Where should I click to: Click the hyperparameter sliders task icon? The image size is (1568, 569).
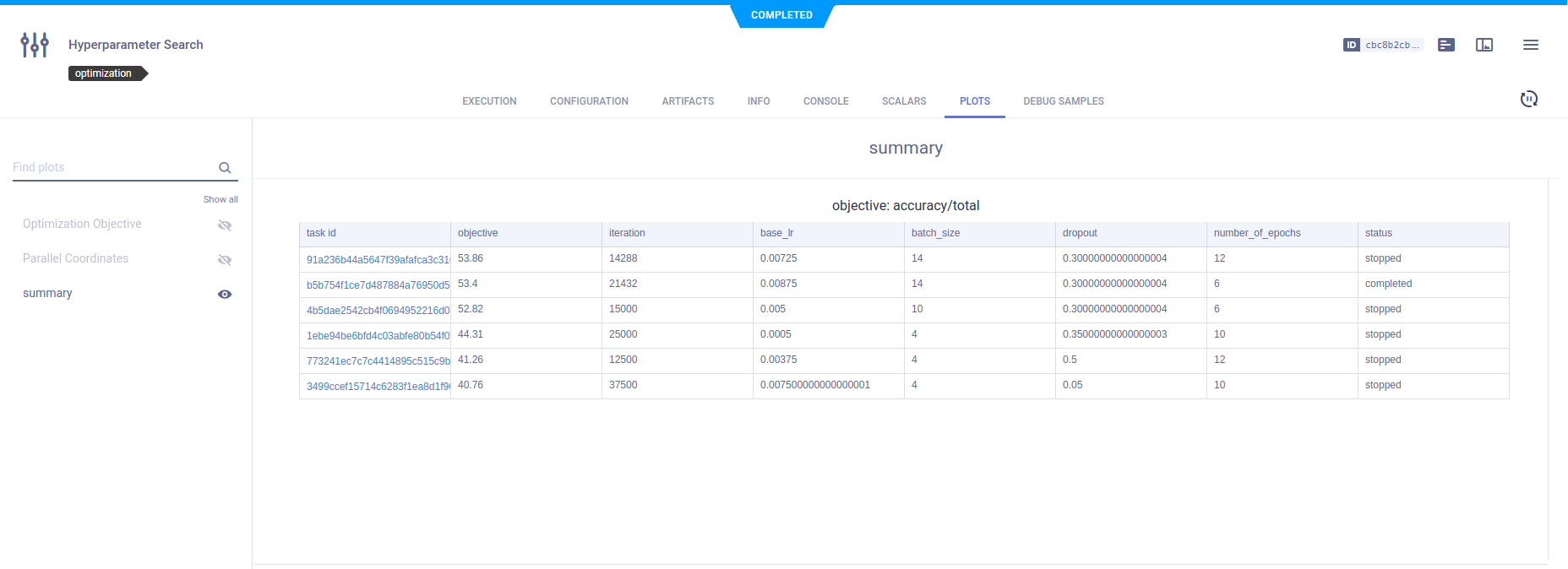35,45
